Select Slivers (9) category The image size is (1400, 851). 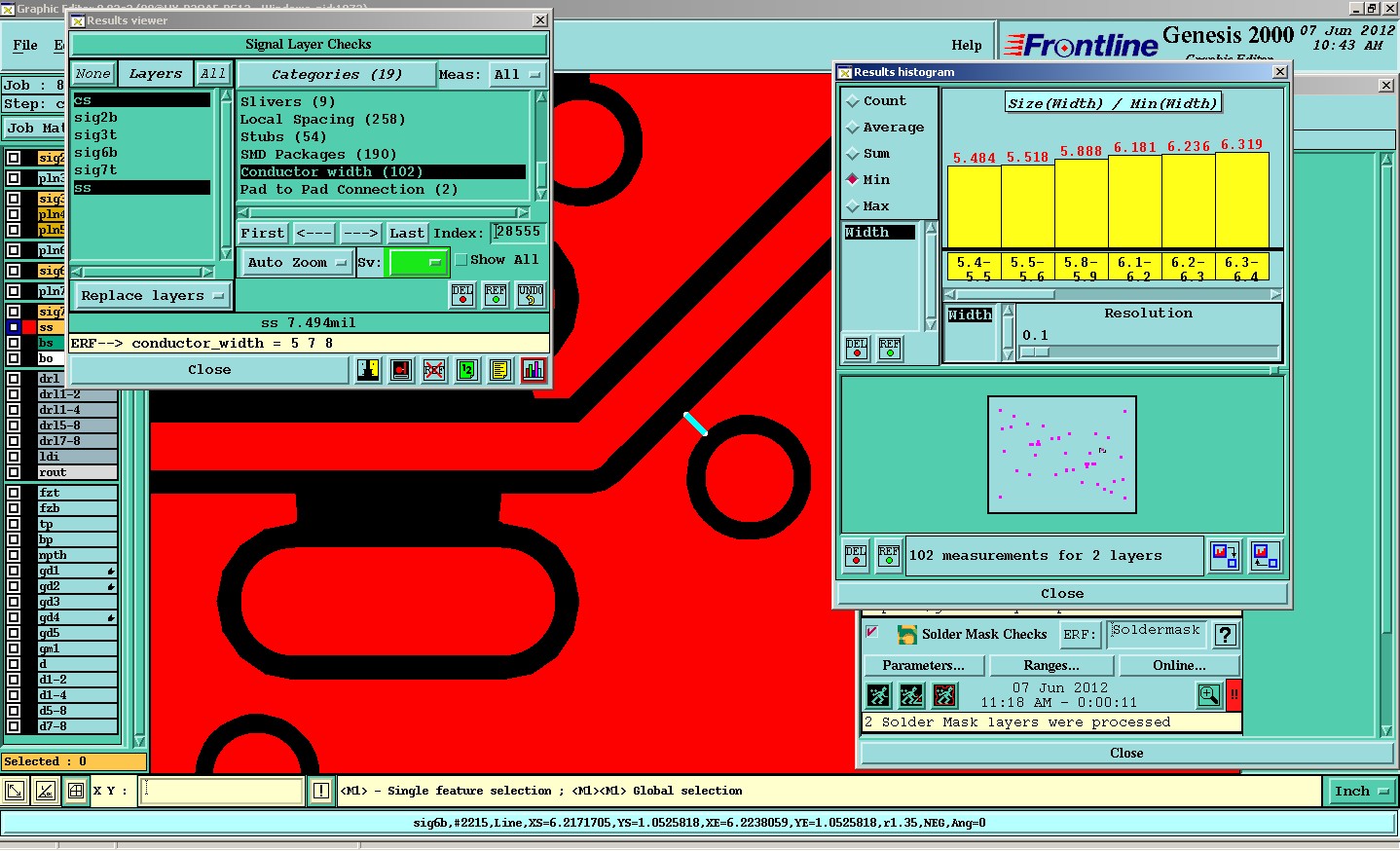click(288, 102)
